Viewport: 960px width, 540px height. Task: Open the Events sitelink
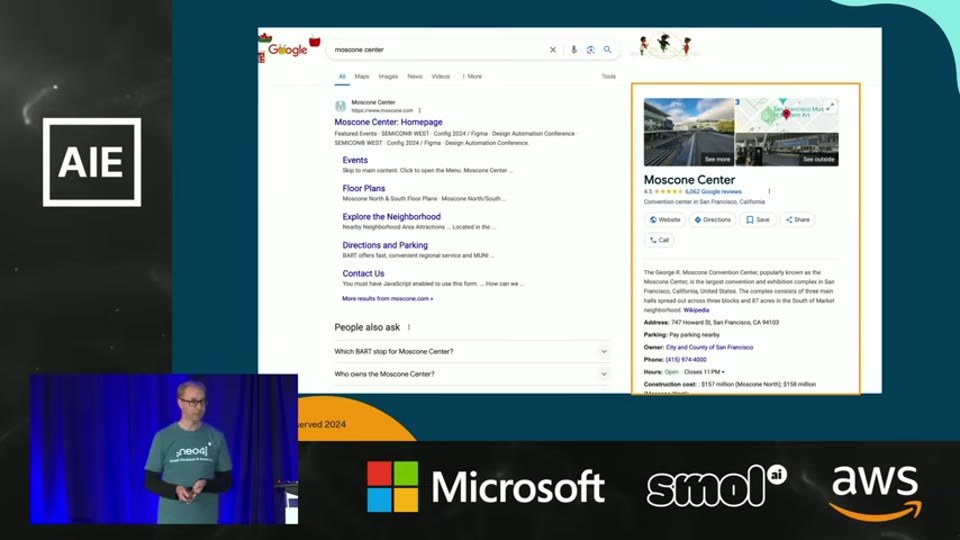click(355, 160)
